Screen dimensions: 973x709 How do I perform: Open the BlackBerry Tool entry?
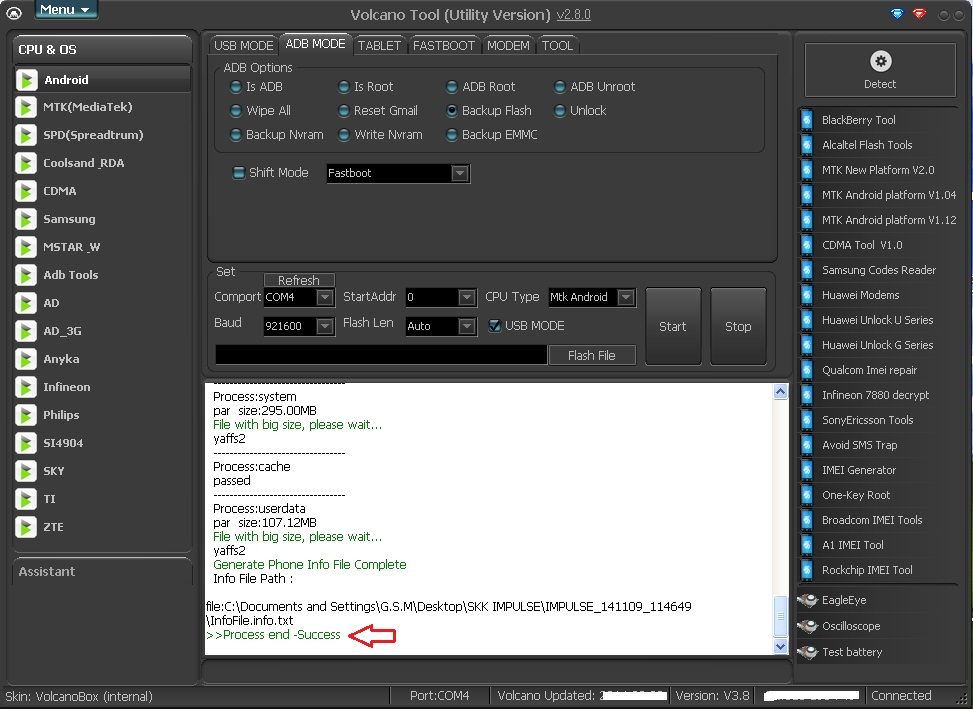pos(858,120)
